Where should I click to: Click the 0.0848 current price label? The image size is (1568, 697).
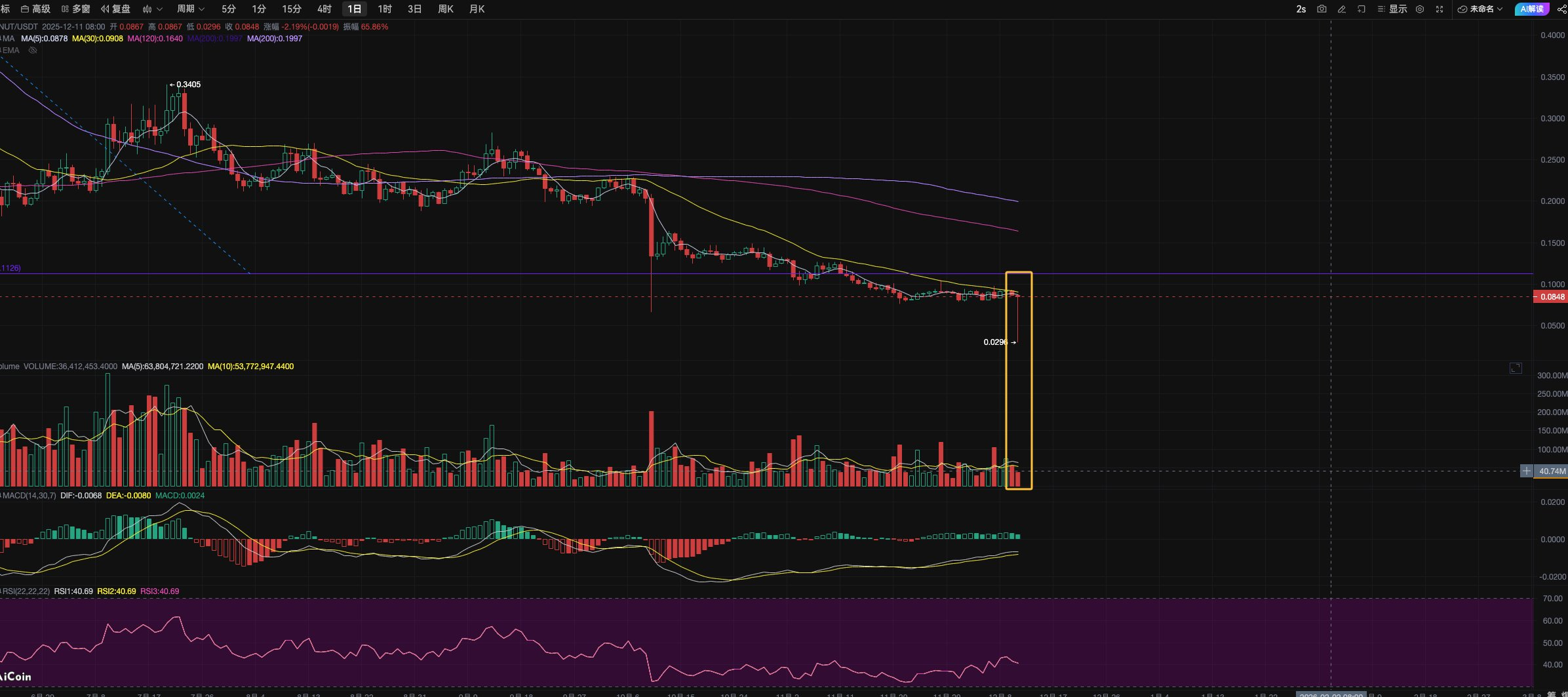coord(1552,297)
